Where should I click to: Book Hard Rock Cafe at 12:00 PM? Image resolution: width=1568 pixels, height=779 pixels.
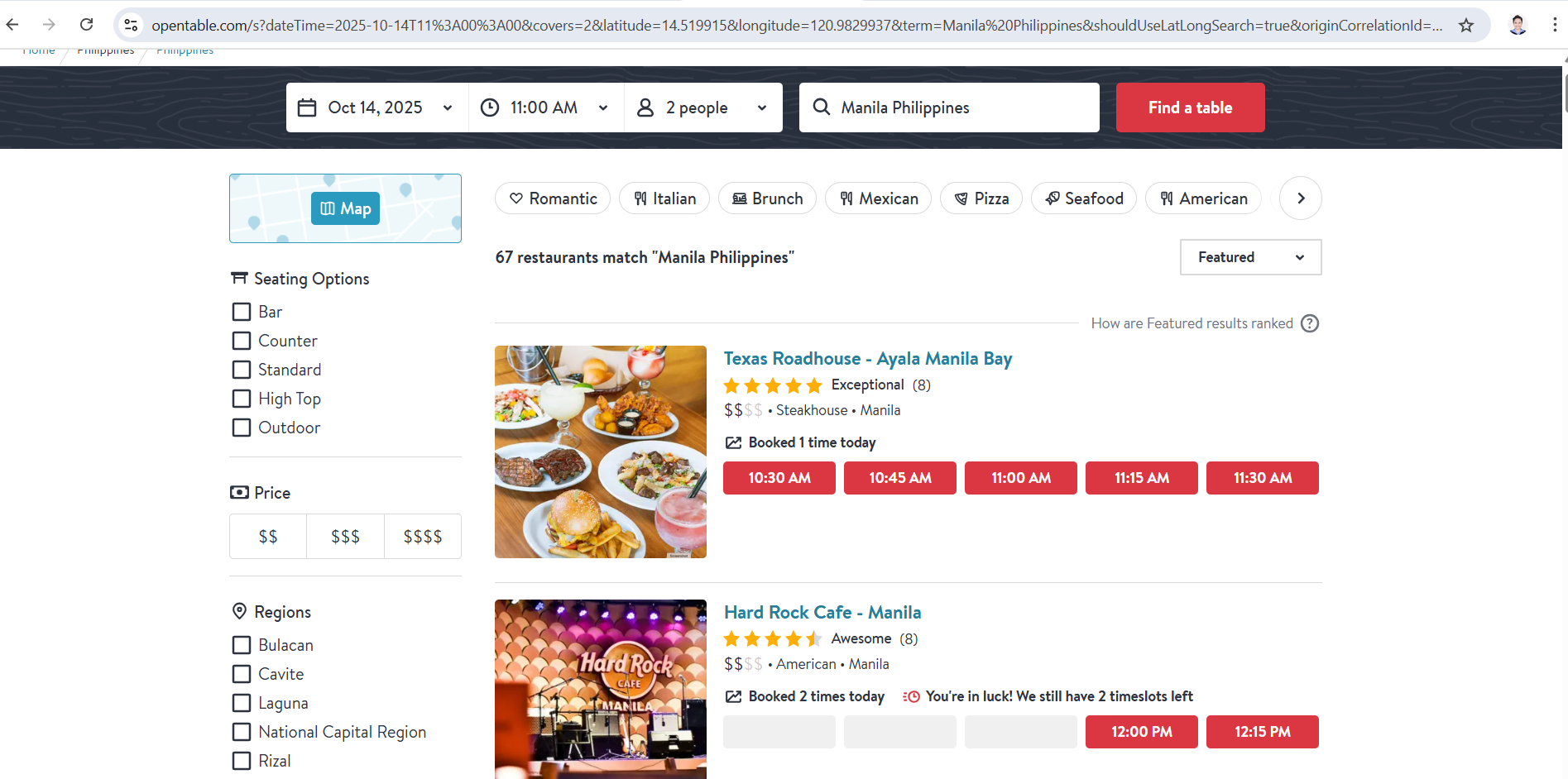point(1142,732)
